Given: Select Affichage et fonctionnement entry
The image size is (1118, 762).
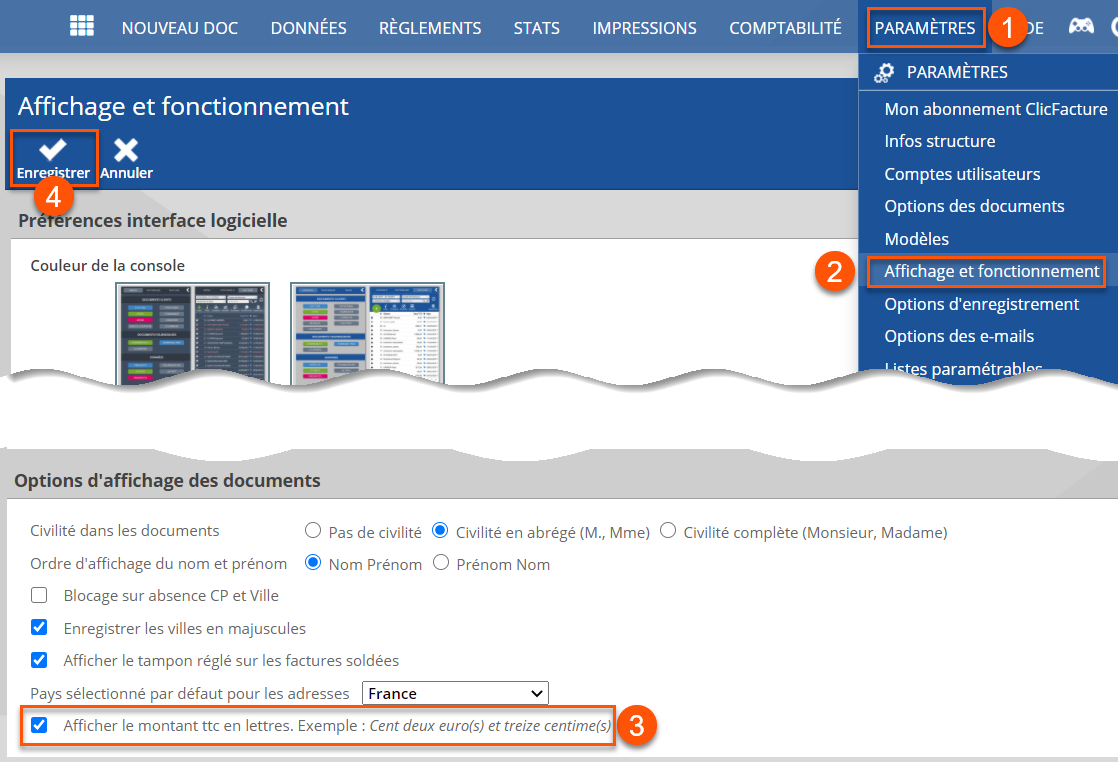Looking at the screenshot, I should pyautogui.click(x=991, y=272).
